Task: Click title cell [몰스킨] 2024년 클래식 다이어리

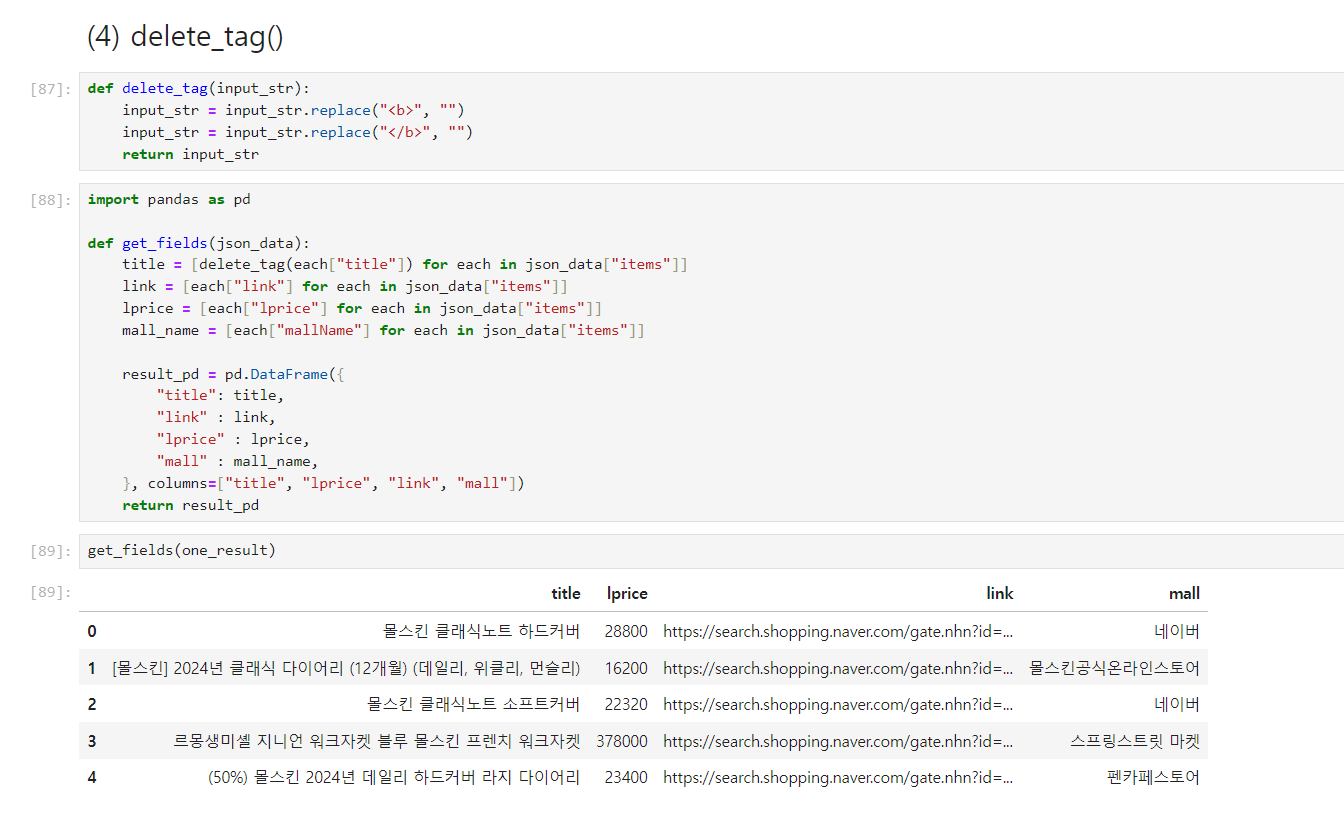Action: (x=346, y=668)
